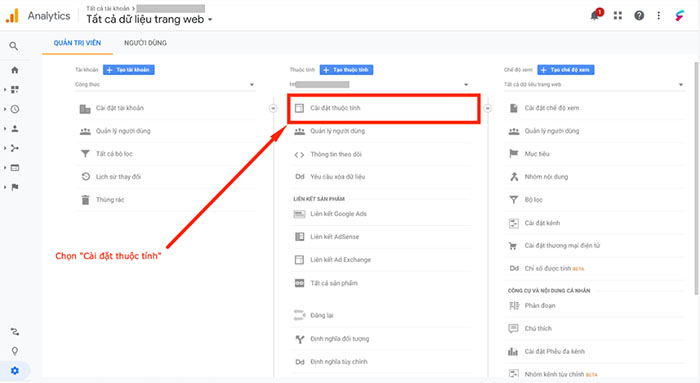Viewport: 700px width, 383px height.
Task: Go to Home via the sidebar house icon
Action: click(15, 70)
